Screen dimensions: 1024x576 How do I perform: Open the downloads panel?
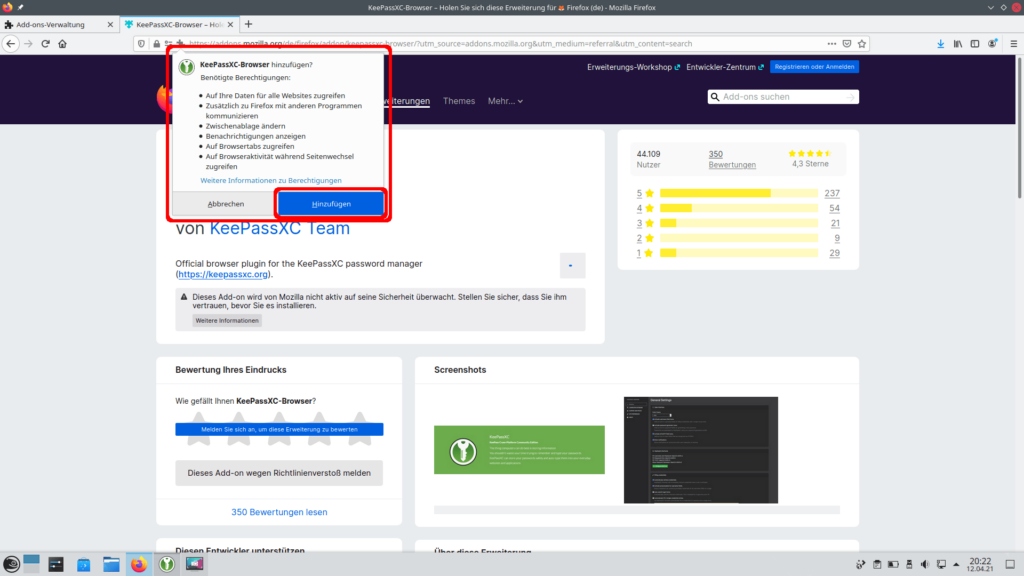940,44
